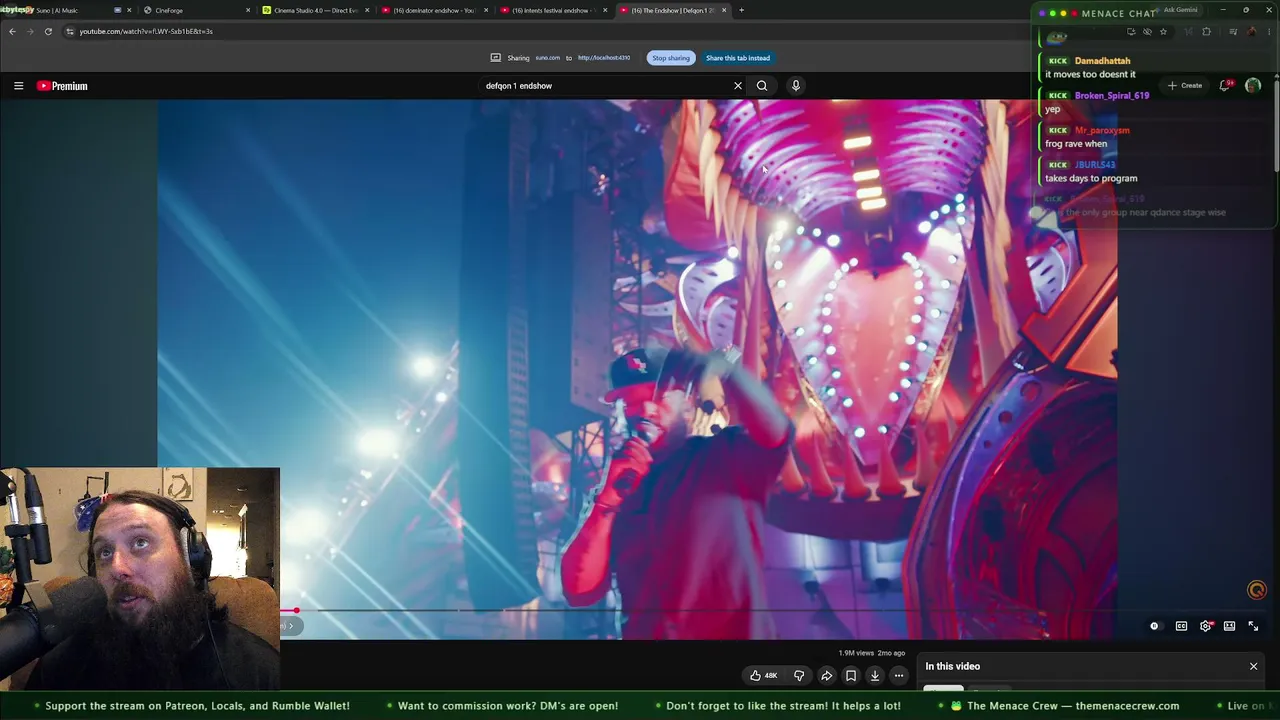Screen dimensions: 1280x720
Task: Click the red video progress bar
Action: tap(289, 610)
